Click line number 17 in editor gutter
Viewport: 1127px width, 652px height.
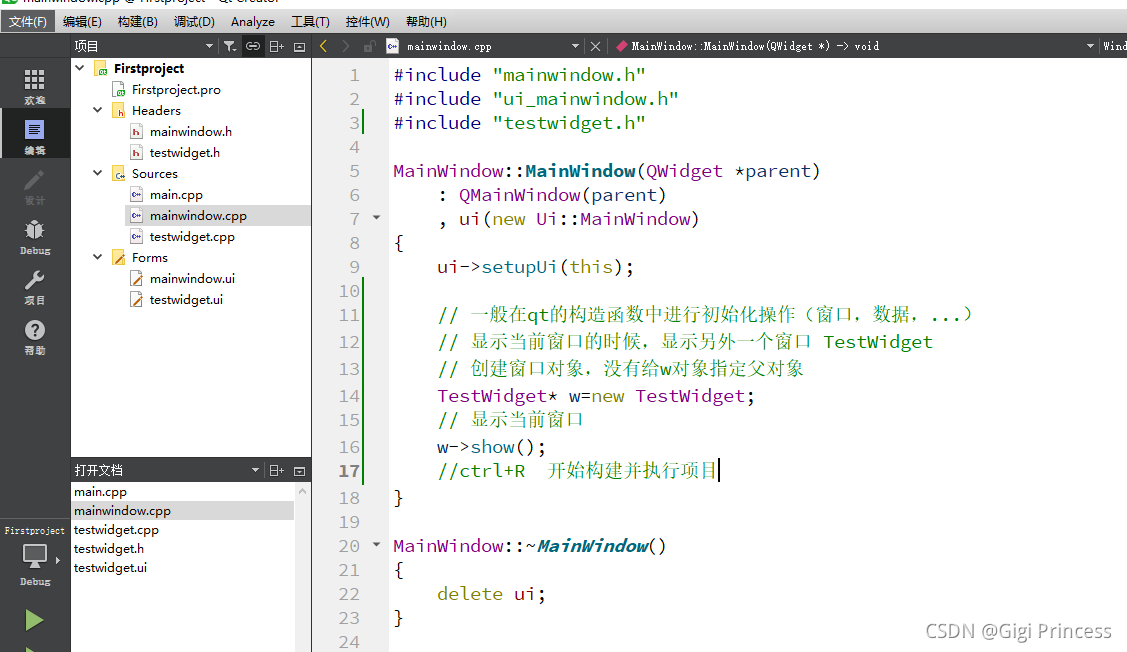pos(349,471)
